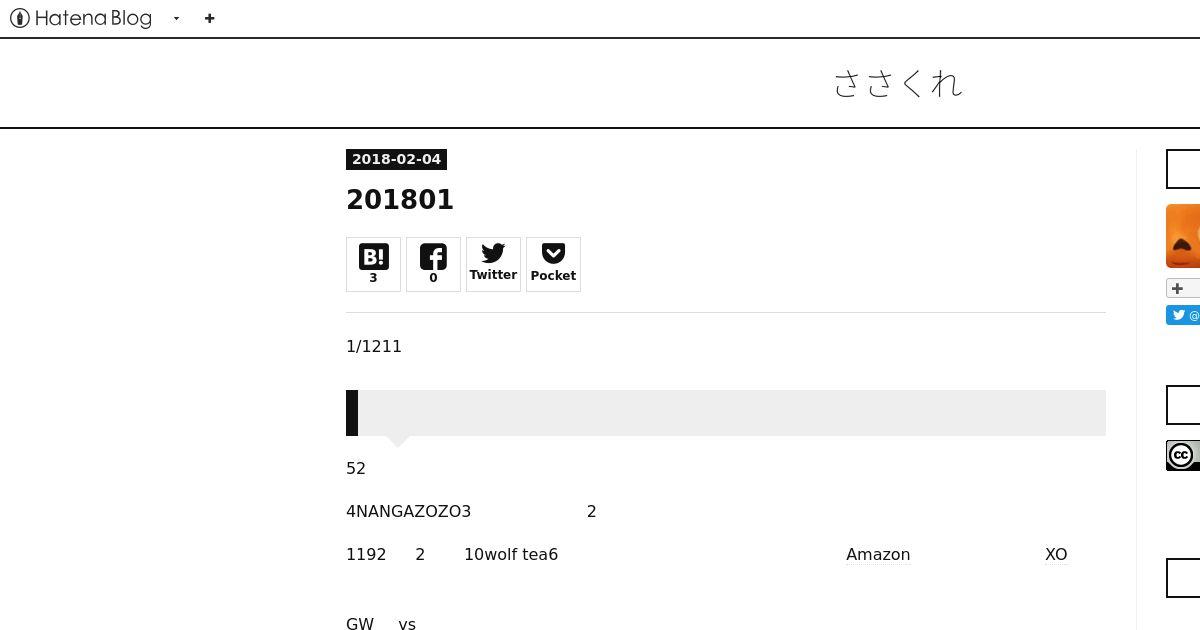The image size is (1200, 630).
Task: Click the second sidebar box below Twitter
Action: [1183, 405]
